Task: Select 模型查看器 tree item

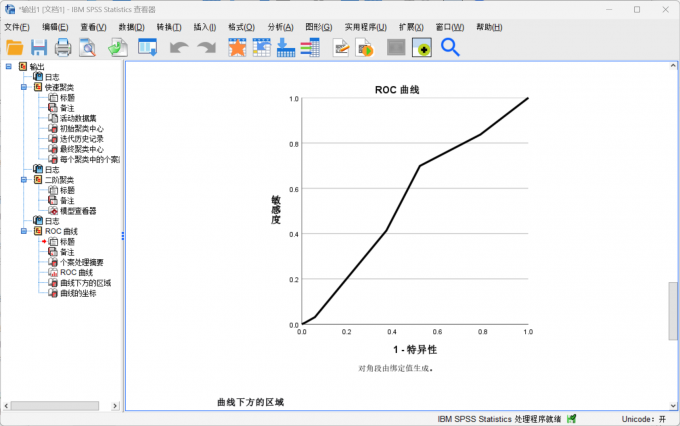Action: tap(78, 211)
